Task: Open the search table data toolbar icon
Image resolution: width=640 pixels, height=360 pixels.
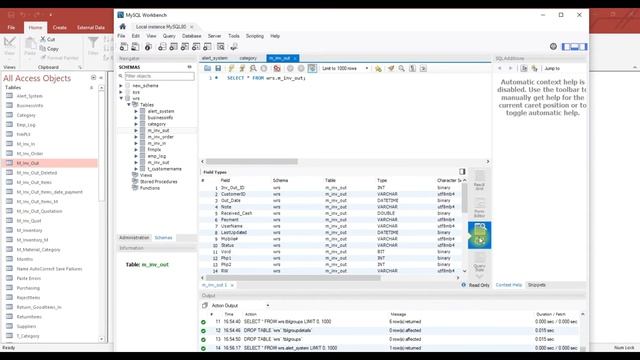Action: click(x=221, y=47)
